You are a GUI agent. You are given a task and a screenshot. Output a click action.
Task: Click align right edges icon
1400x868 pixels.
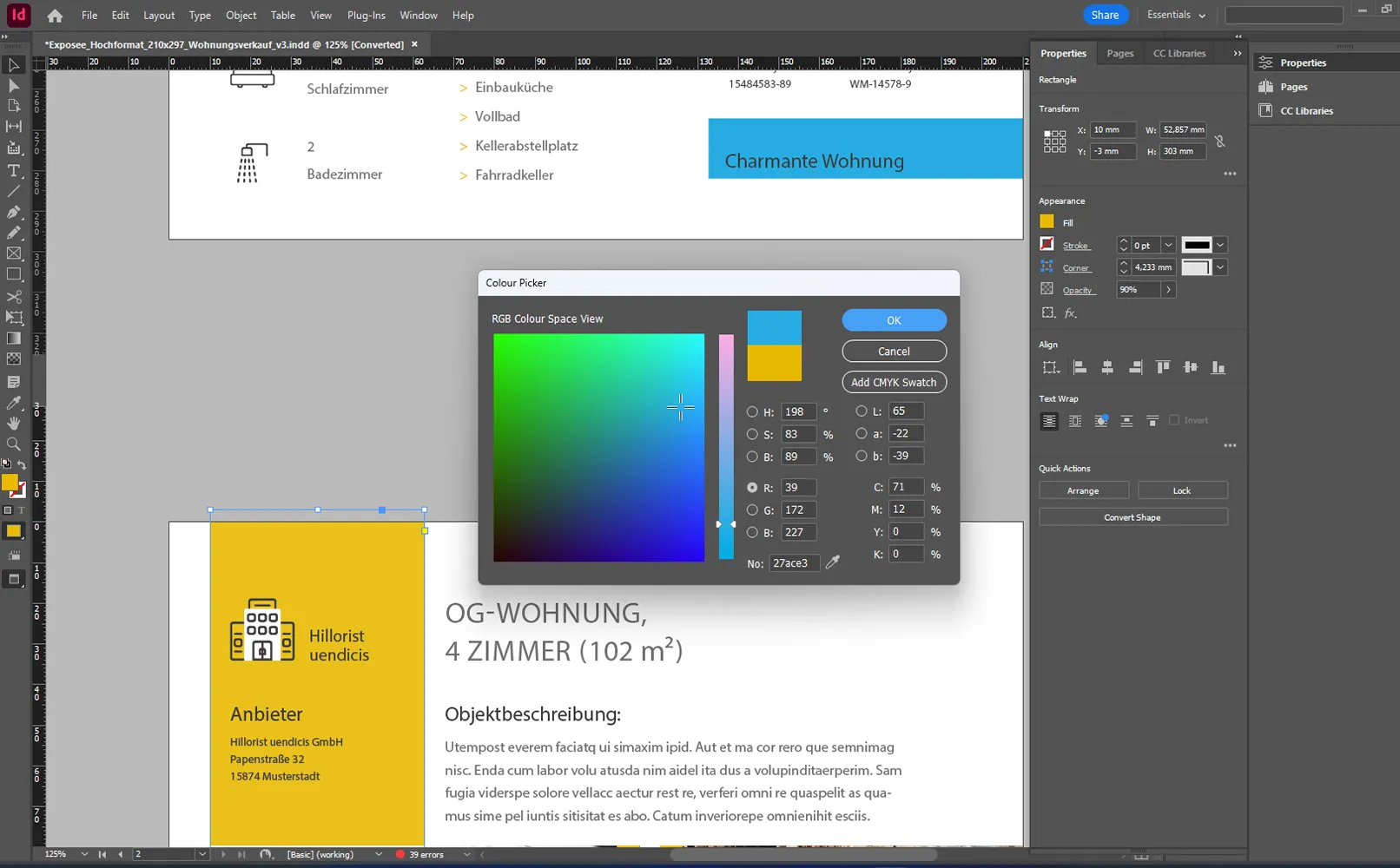tap(1135, 368)
